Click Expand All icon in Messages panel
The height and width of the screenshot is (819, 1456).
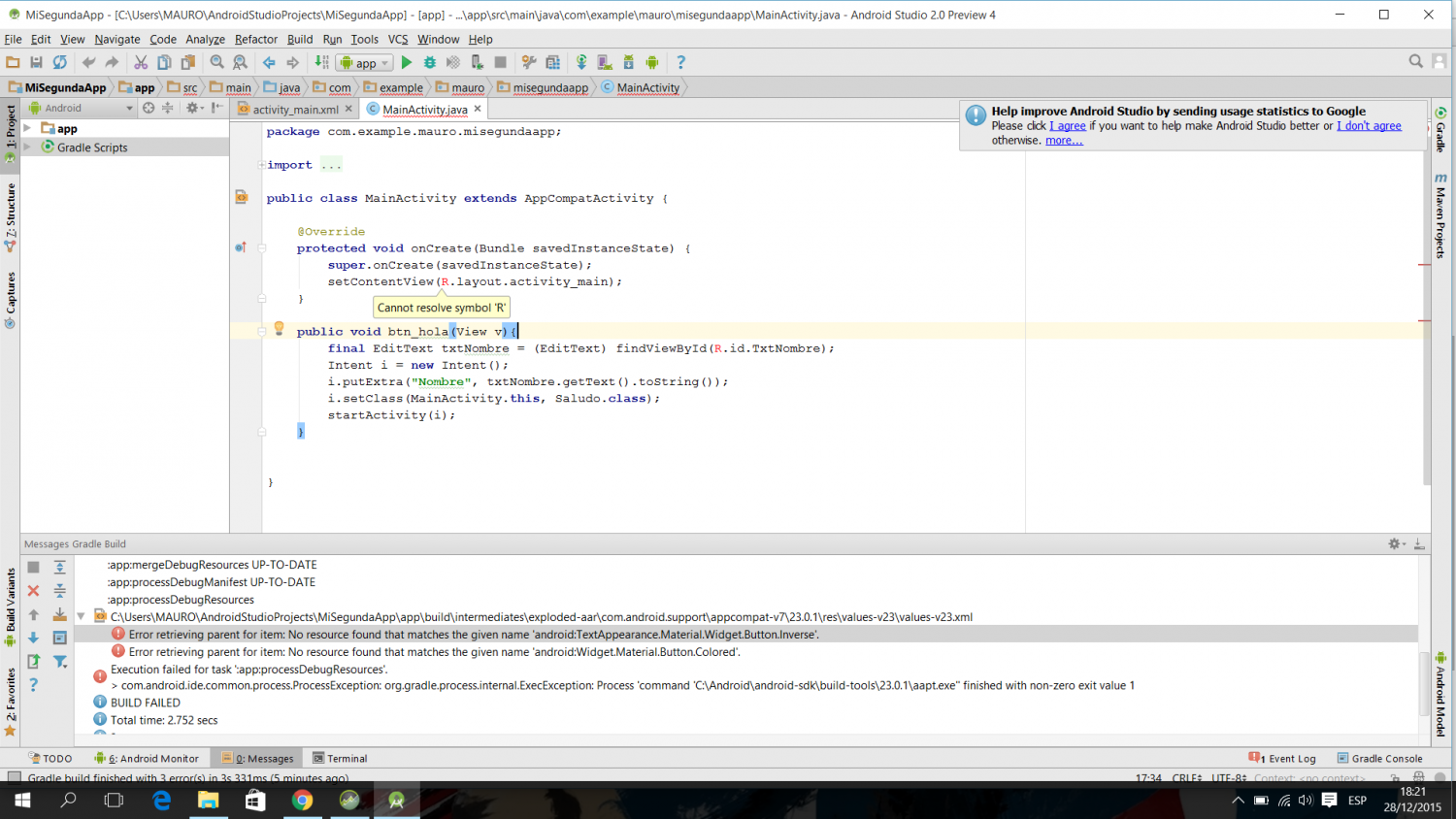point(59,568)
